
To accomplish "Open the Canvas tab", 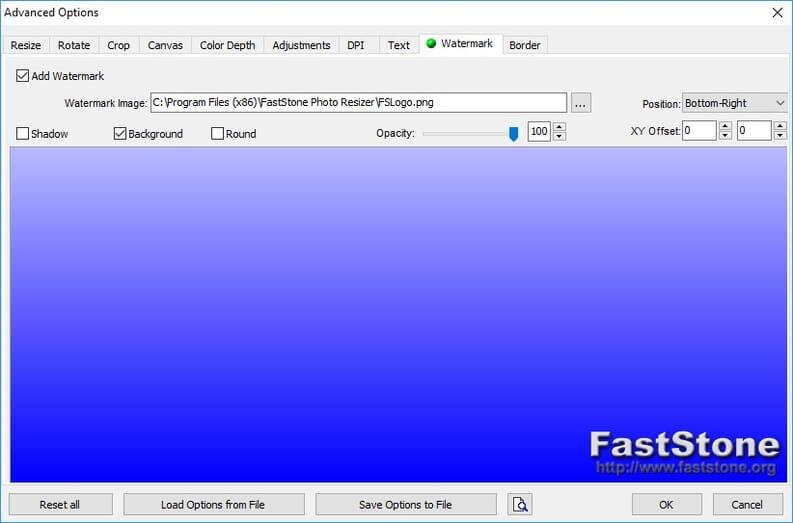I will [165, 45].
